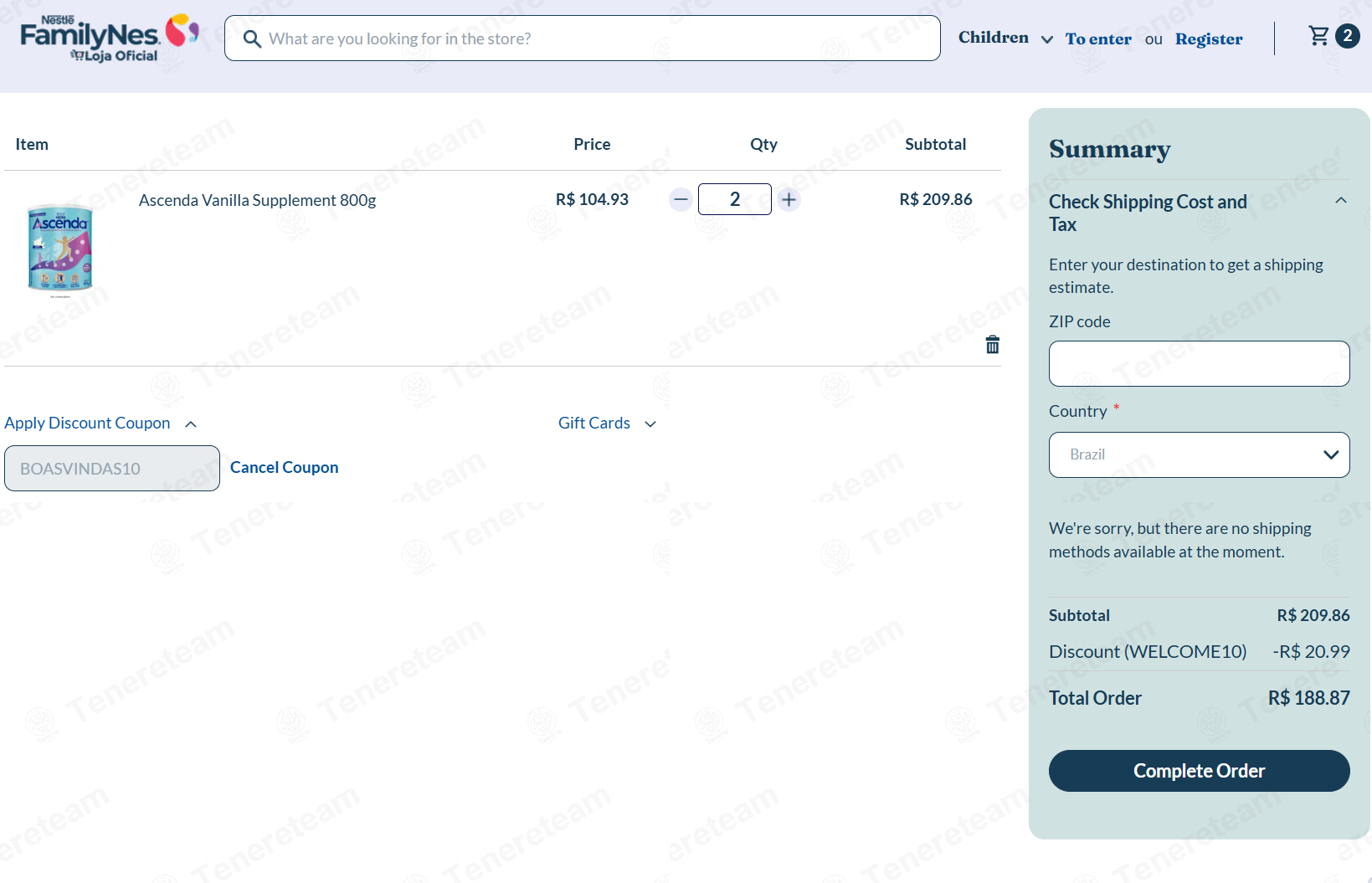Image resolution: width=1372 pixels, height=883 pixels.
Task: Click the Qty column header
Action: coord(763,144)
